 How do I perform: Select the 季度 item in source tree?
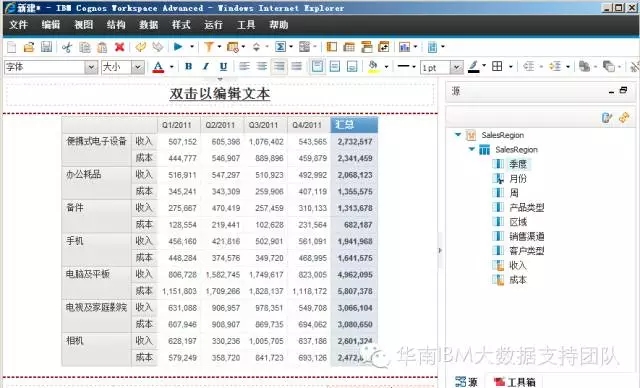point(518,164)
